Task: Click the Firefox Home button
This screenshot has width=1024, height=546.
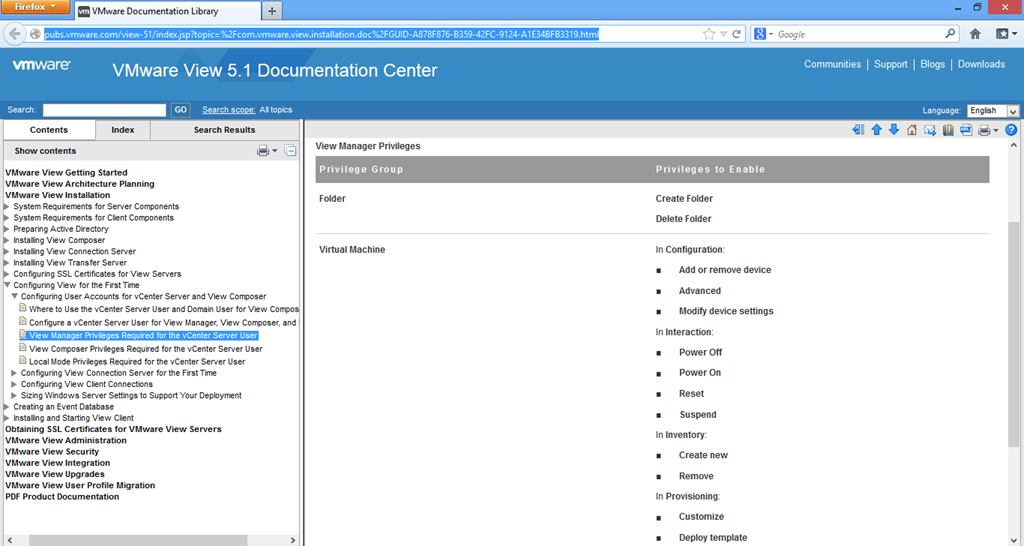Action: pos(975,34)
